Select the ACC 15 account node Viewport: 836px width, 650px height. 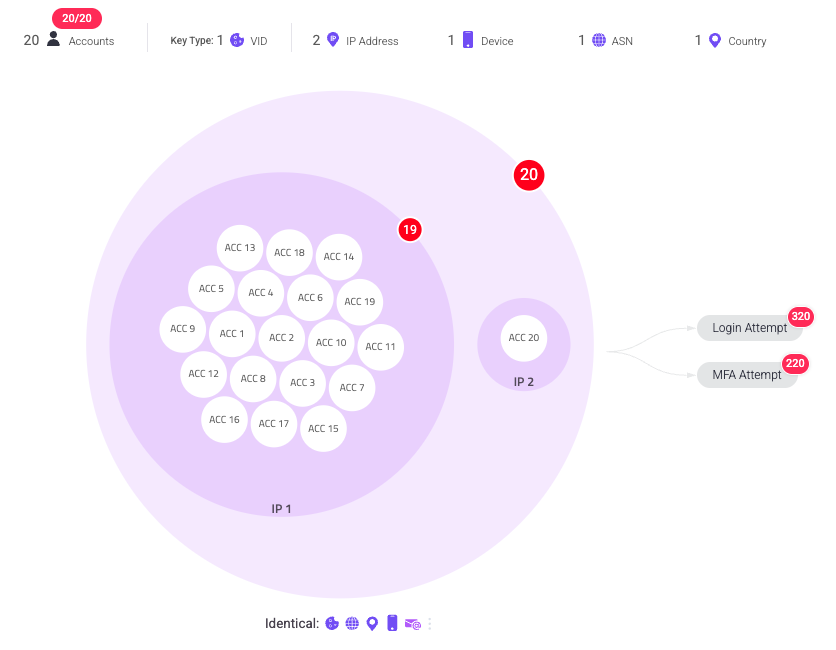[x=324, y=429]
